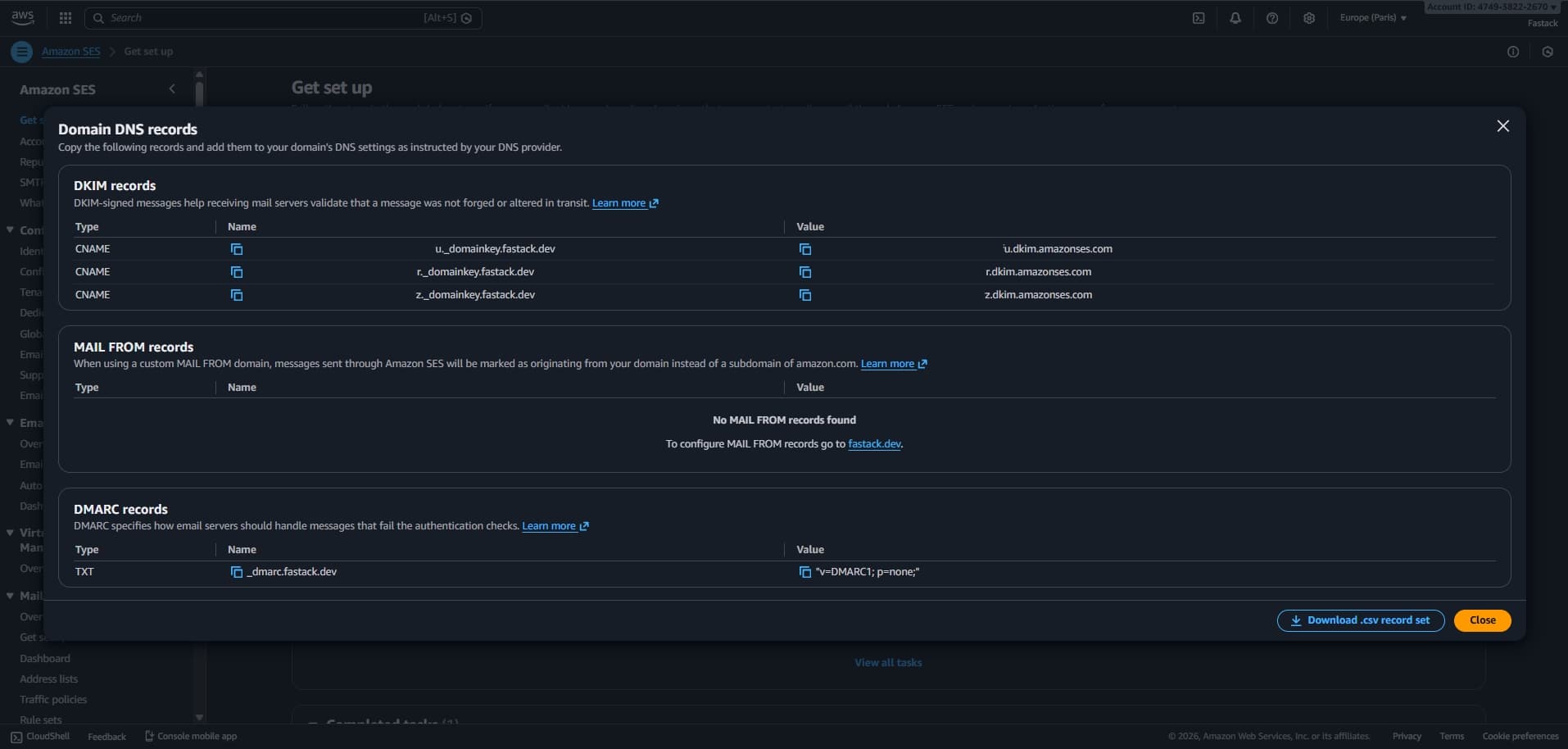Screen dimensions: 1568x749
Task: Open DKIM records Learn more link
Action: 625,203
